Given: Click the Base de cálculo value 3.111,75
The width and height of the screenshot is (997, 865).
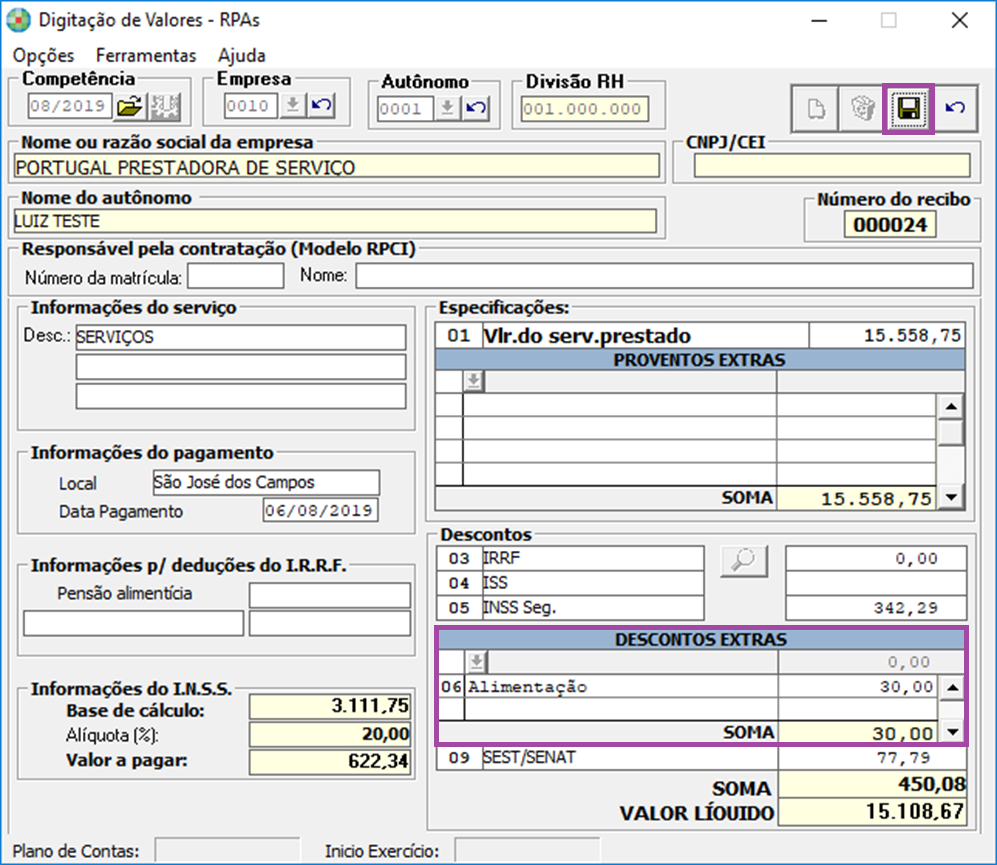Looking at the screenshot, I should (x=329, y=706).
